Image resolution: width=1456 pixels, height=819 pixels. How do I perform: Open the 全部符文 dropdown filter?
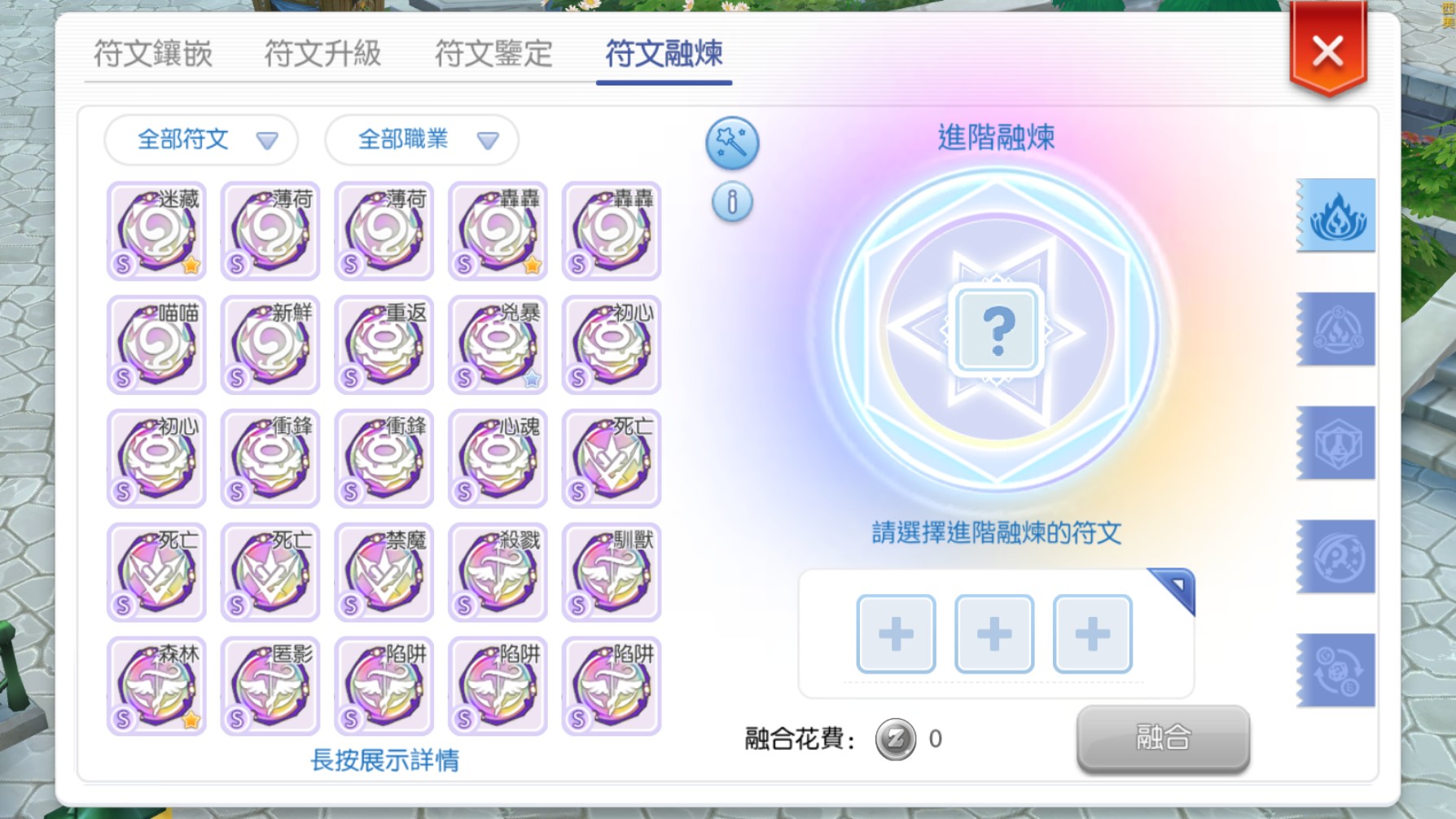201,140
